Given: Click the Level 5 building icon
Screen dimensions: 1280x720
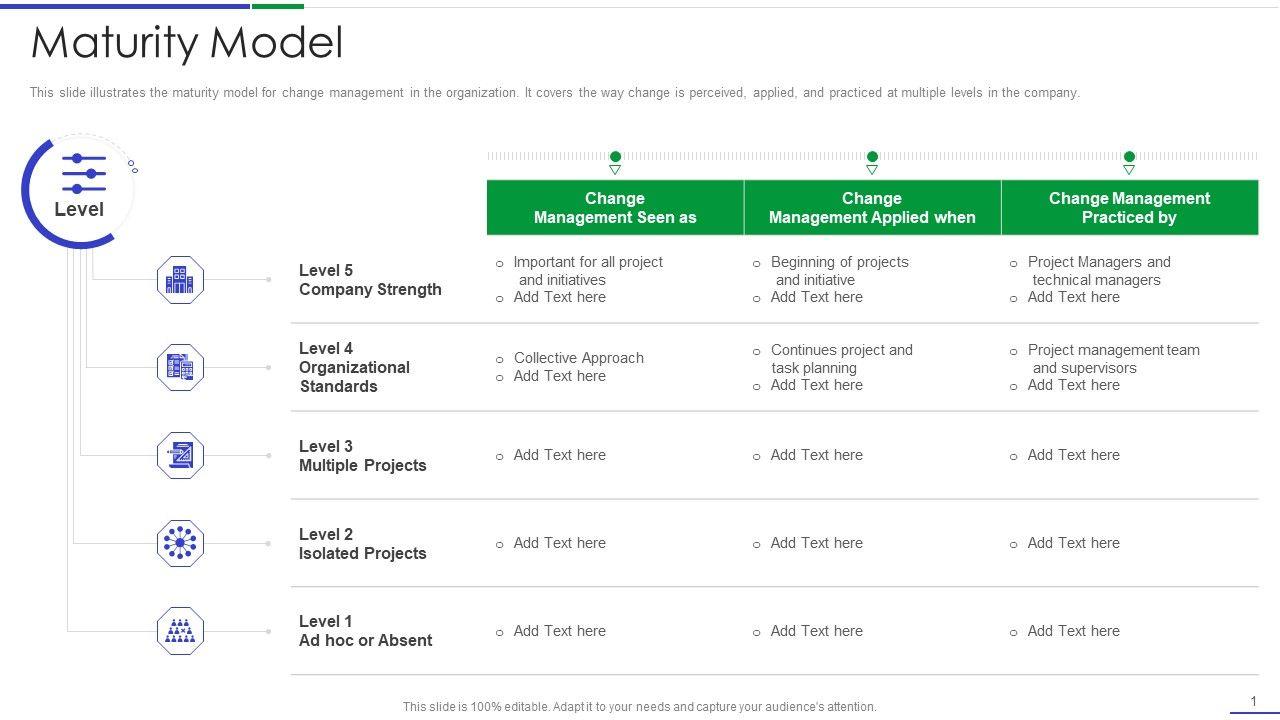Looking at the screenshot, I should click(x=180, y=280).
